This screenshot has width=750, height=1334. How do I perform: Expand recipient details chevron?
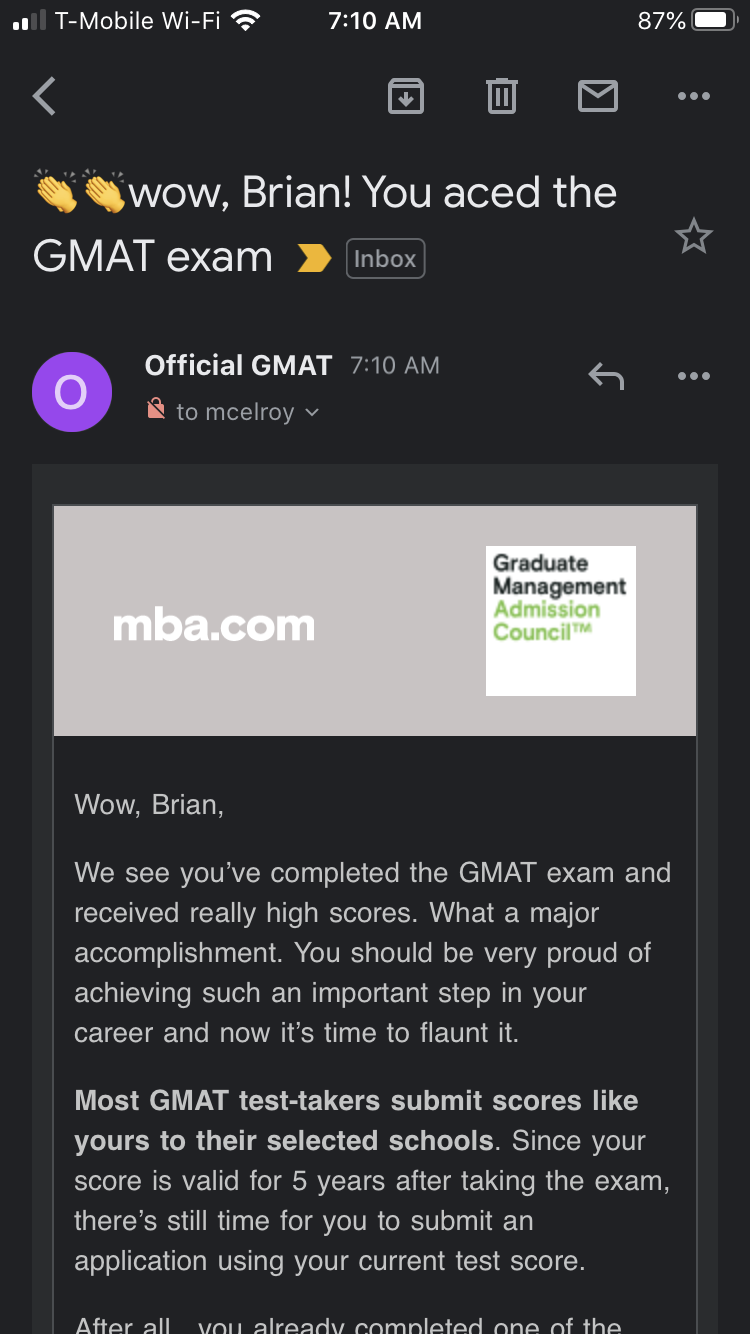(x=312, y=412)
